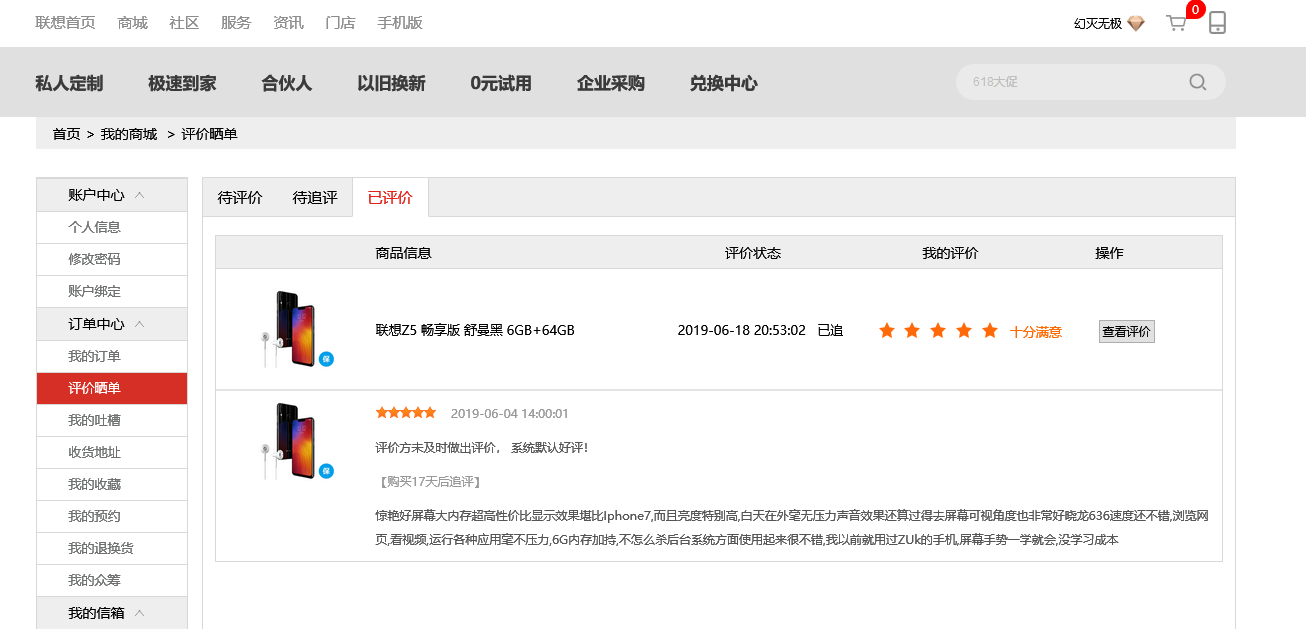Open 我的预约 in sidebar
The width and height of the screenshot is (1306, 629).
click(112, 516)
